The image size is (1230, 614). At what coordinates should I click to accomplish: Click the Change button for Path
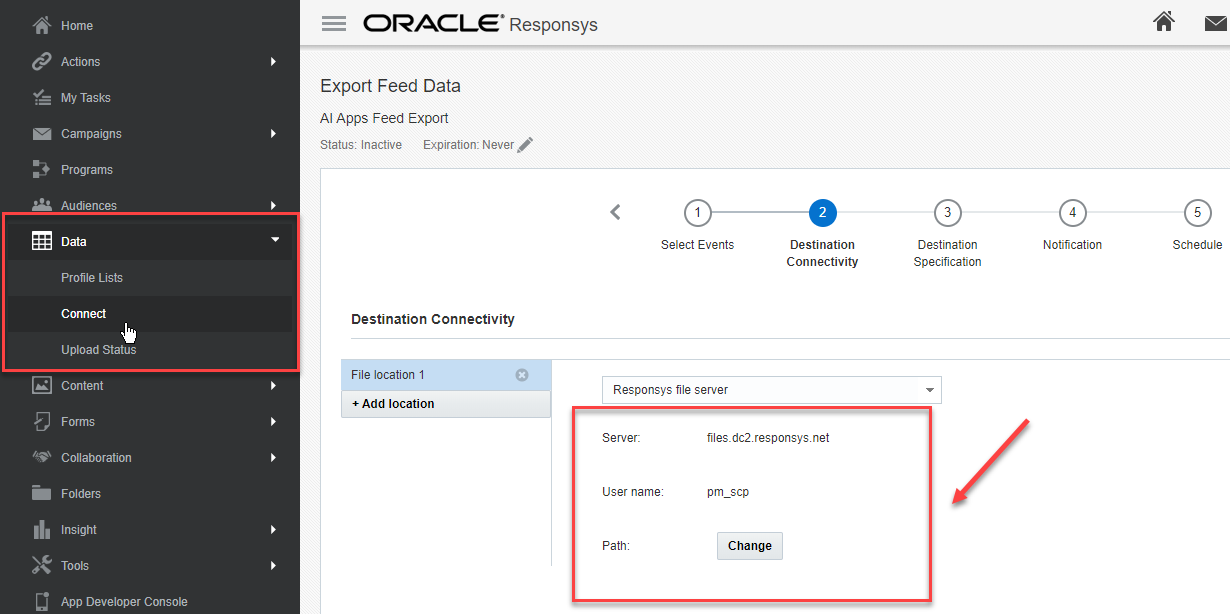click(x=749, y=546)
